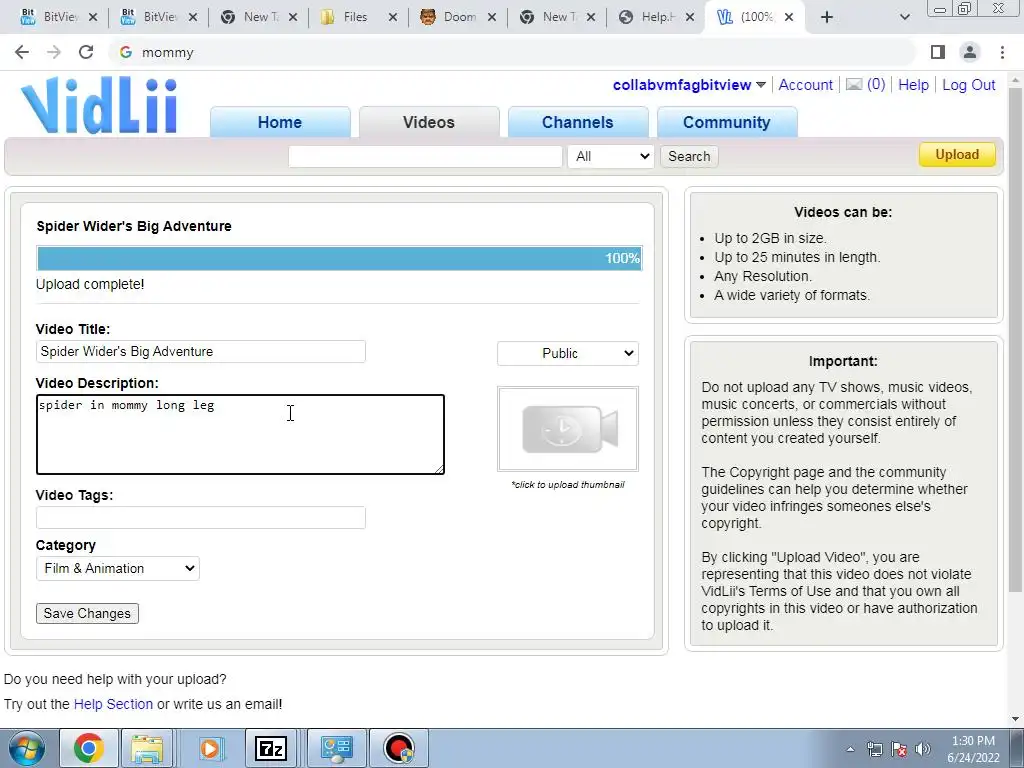Click the VidLii search input field

pos(425,156)
